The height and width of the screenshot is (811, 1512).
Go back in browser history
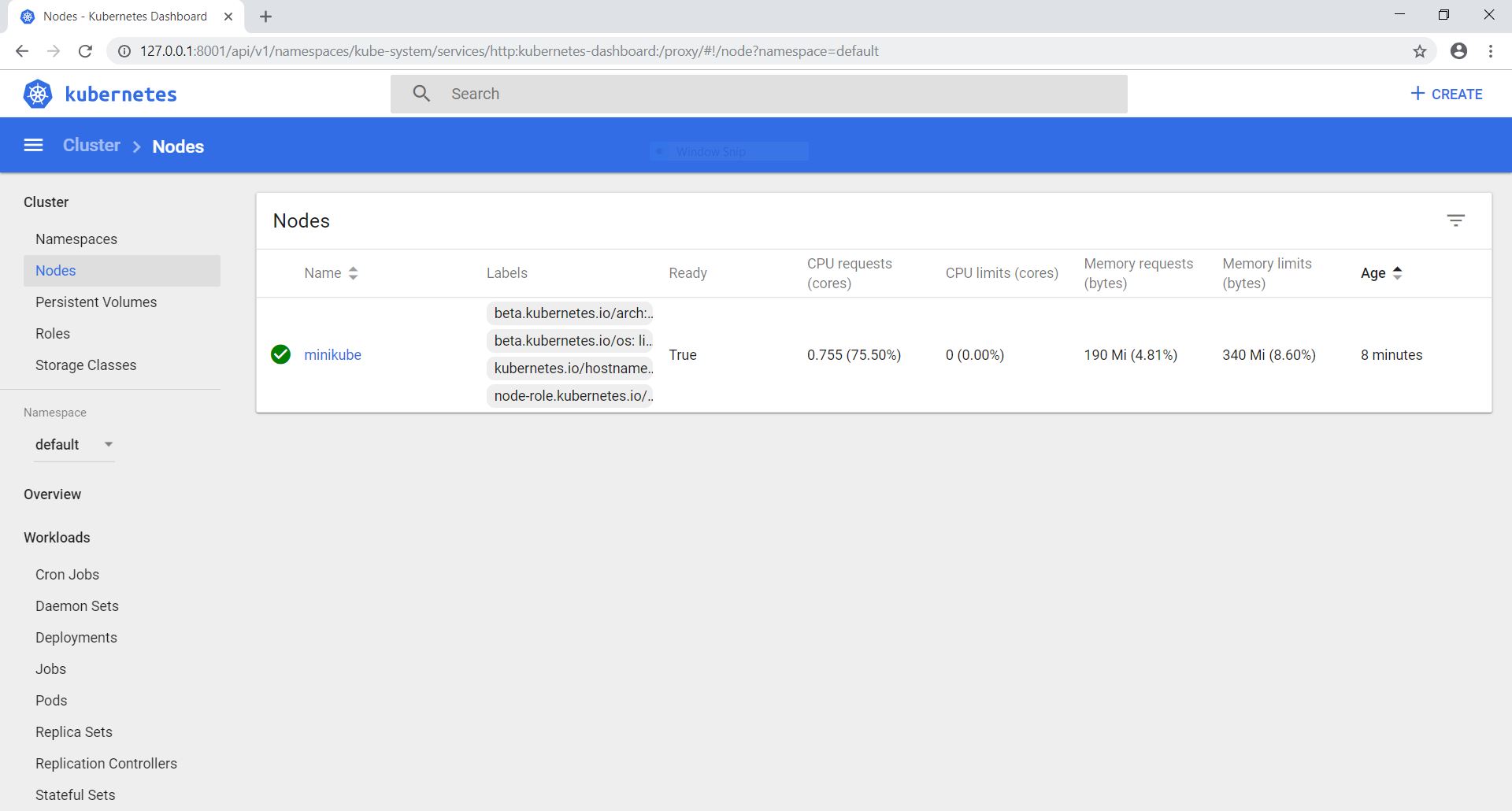point(22,51)
